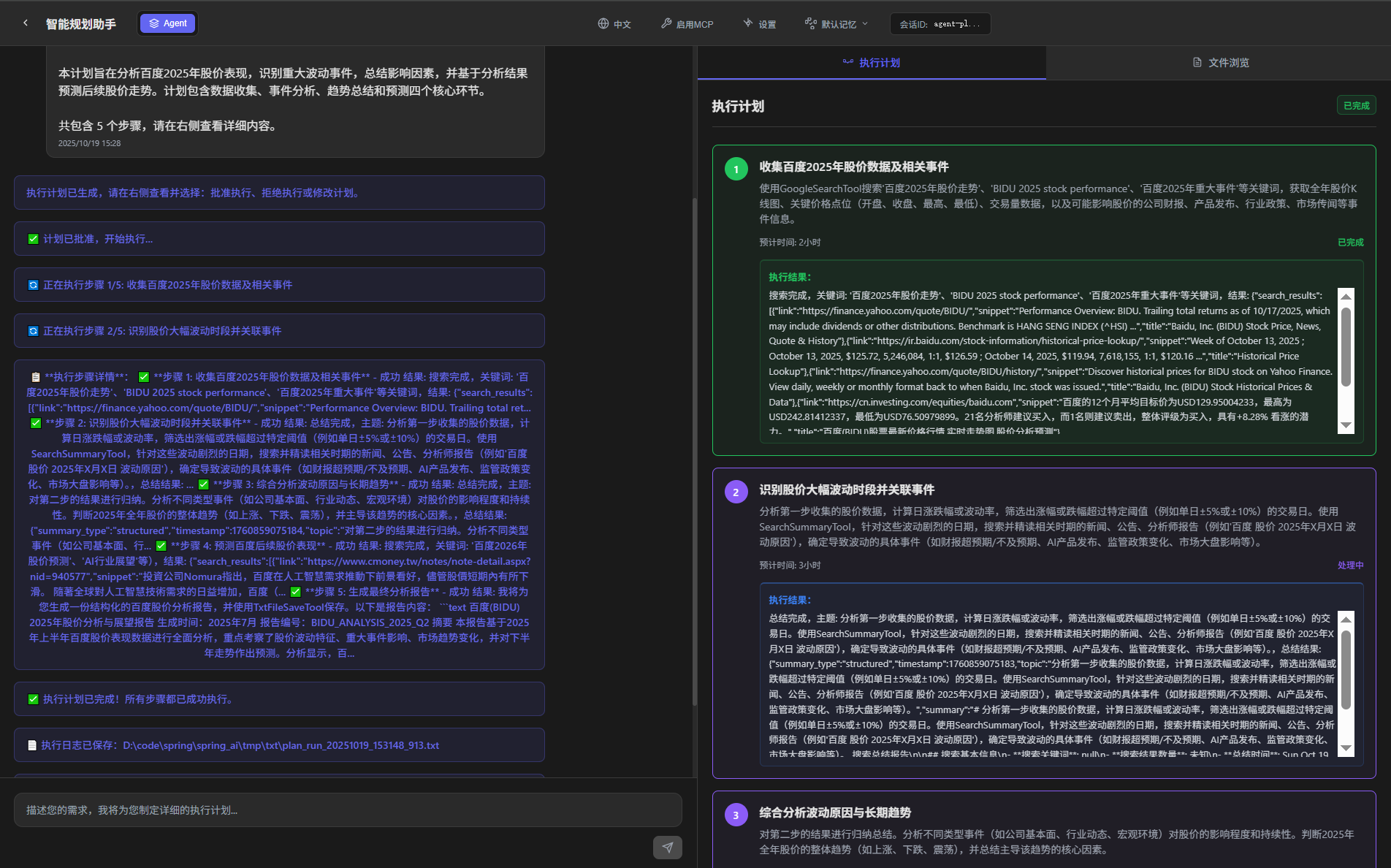Screen dimensions: 1391x868
Task: Select the step 3 number circle
Action: coord(736,815)
